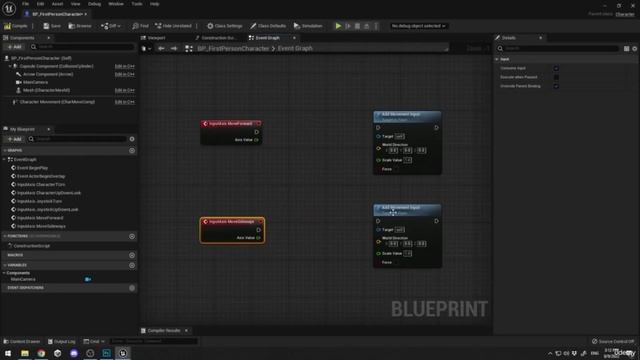
Task: Click Edit in C++ for Capsule Component
Action: click(124, 66)
